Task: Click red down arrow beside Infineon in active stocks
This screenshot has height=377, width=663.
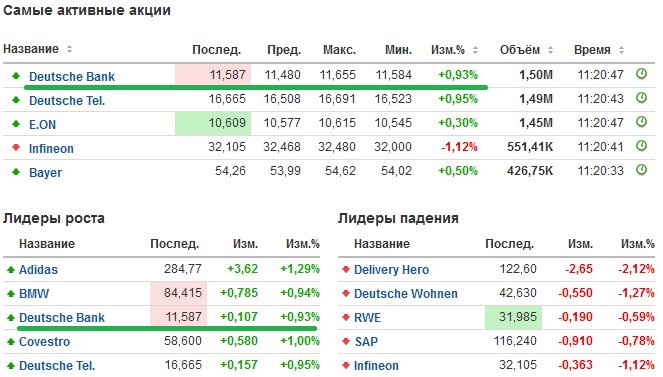Action: (16, 148)
